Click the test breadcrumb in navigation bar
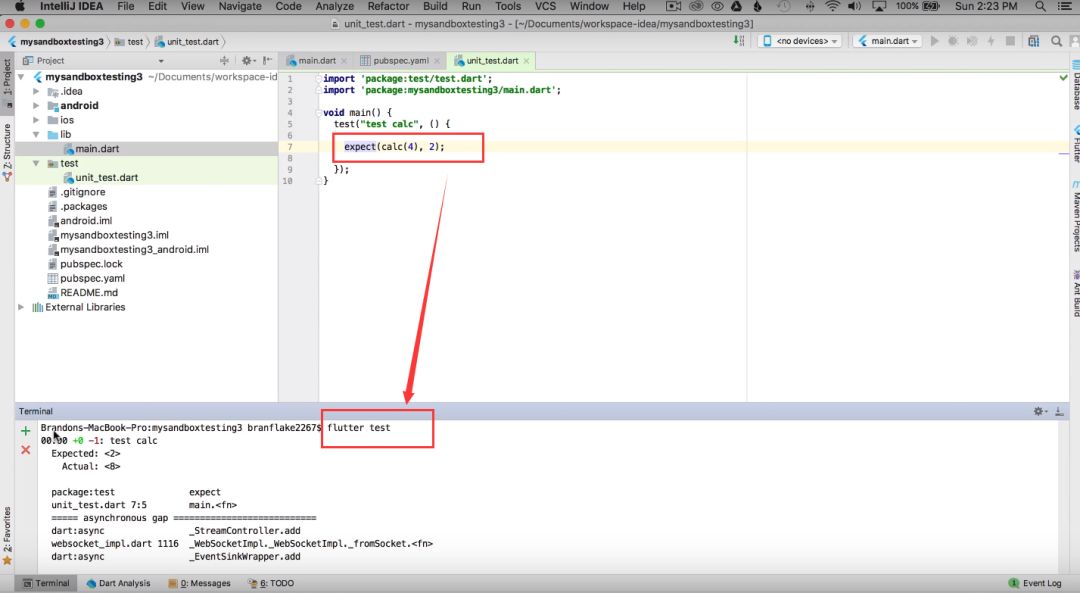Image resolution: width=1080 pixels, height=593 pixels. coord(129,42)
